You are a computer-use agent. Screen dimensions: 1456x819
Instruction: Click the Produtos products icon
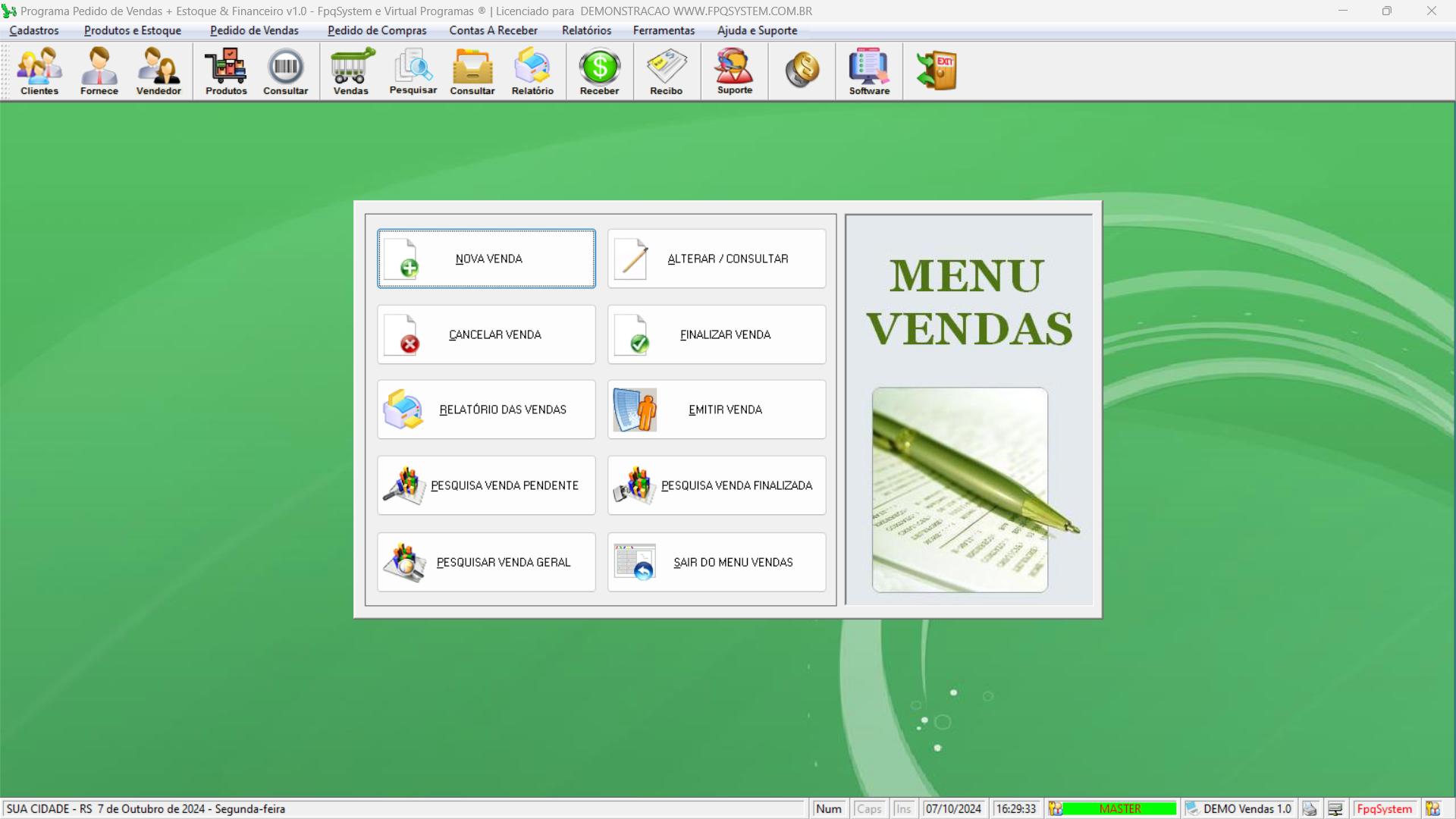pos(225,72)
